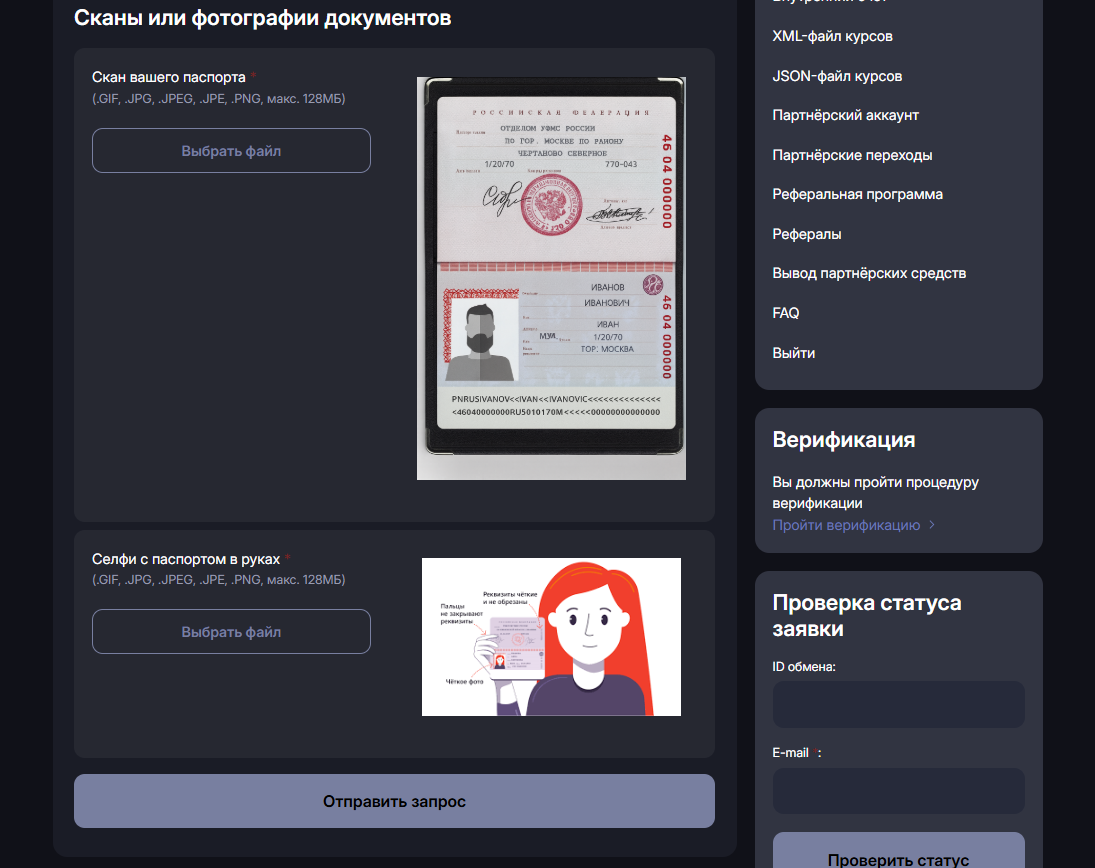Log out via Выйти

pyautogui.click(x=793, y=353)
